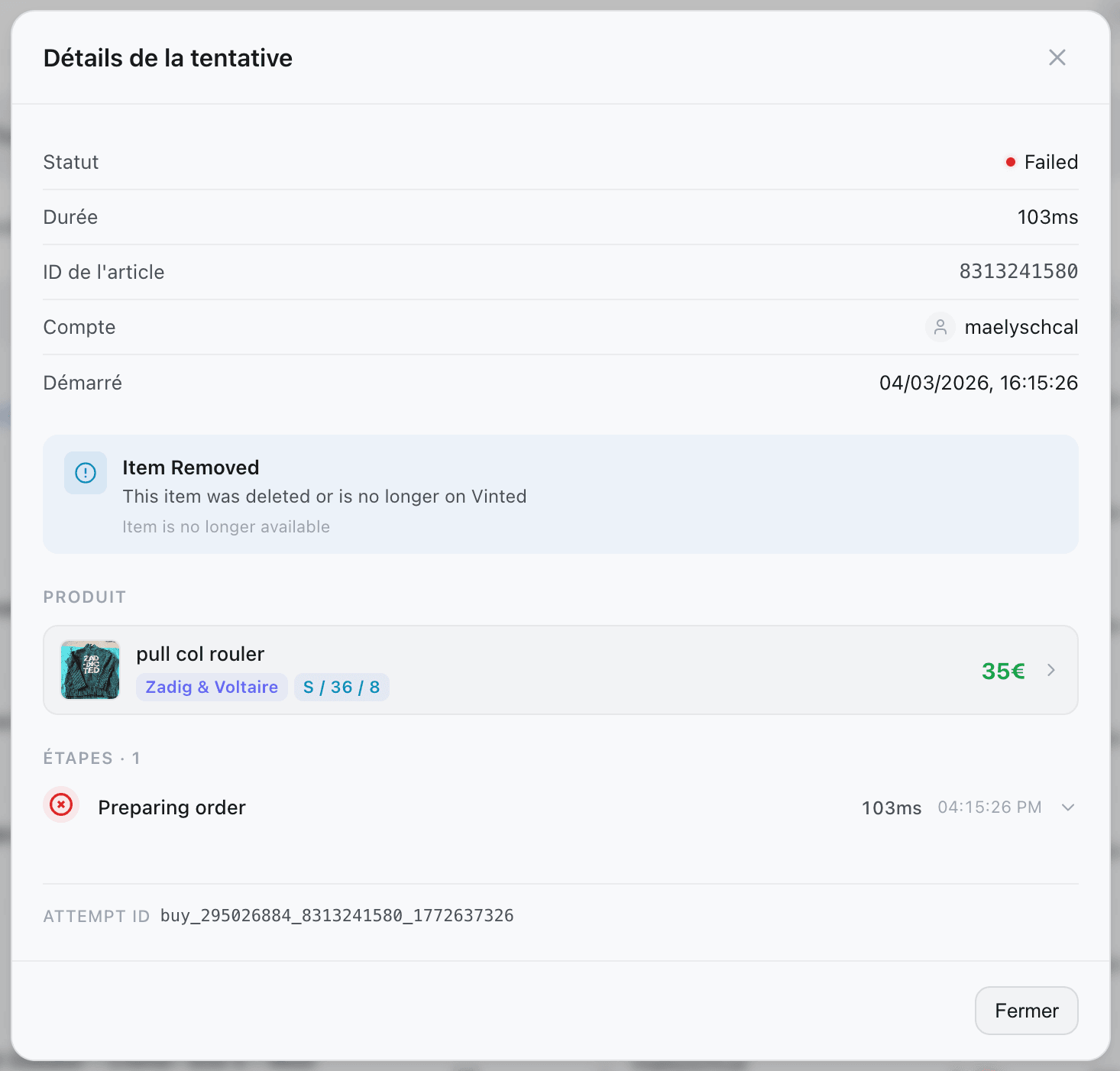Click the close X icon of the dialog
1120x1071 pixels.
pos(1057,57)
